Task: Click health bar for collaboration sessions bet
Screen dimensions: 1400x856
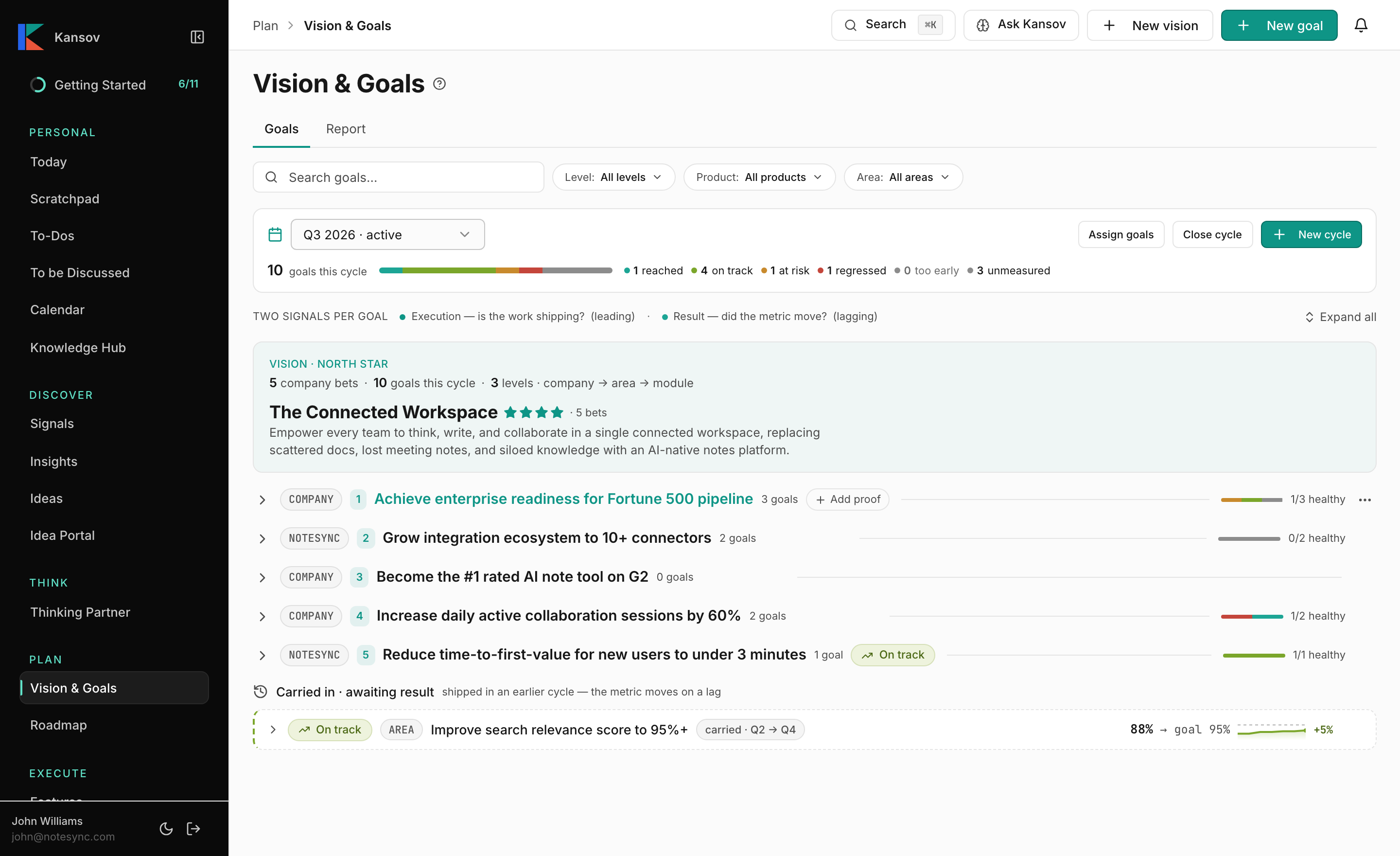Action: pos(1252,616)
